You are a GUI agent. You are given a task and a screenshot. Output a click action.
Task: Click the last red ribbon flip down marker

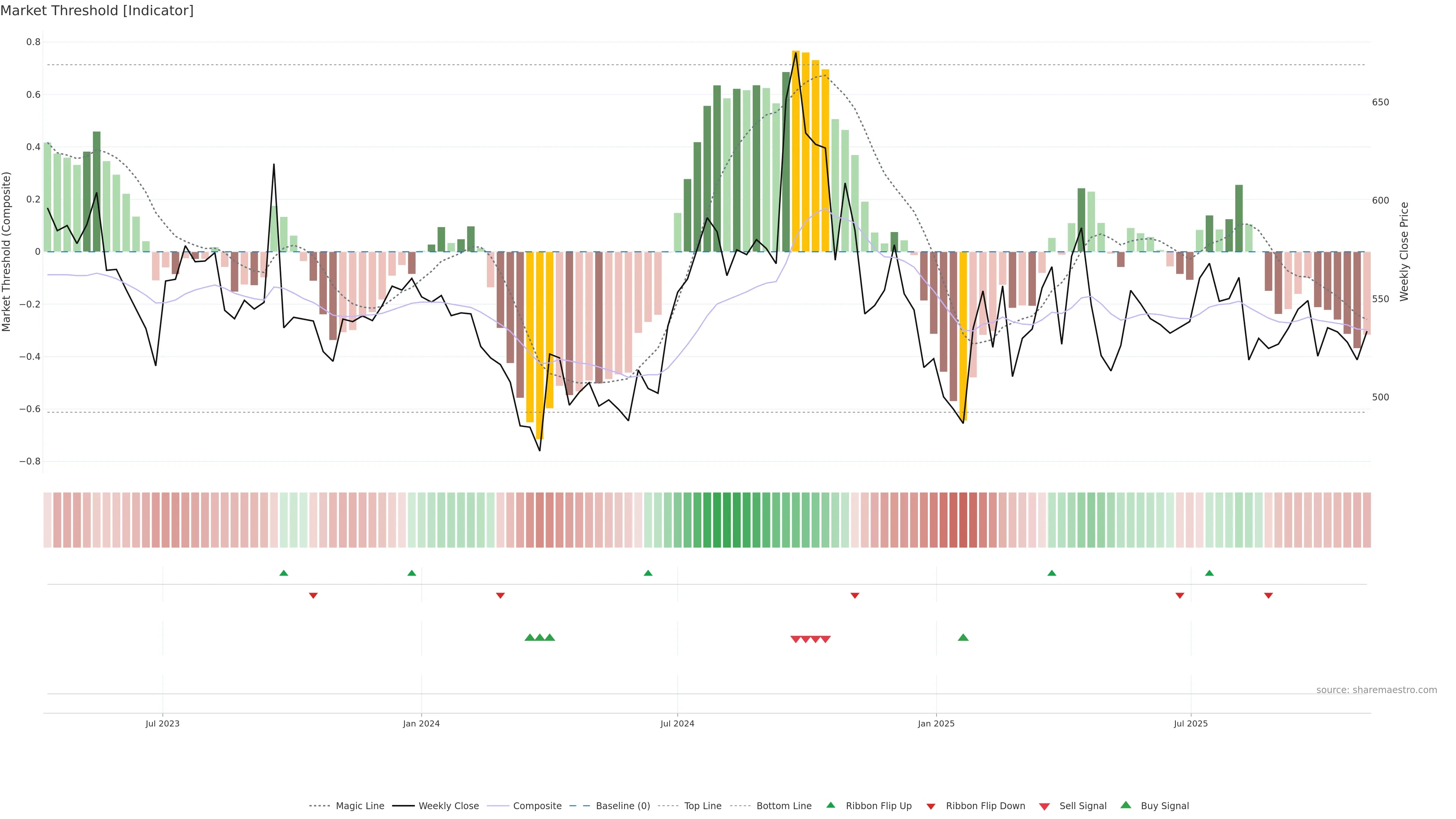[1268, 595]
